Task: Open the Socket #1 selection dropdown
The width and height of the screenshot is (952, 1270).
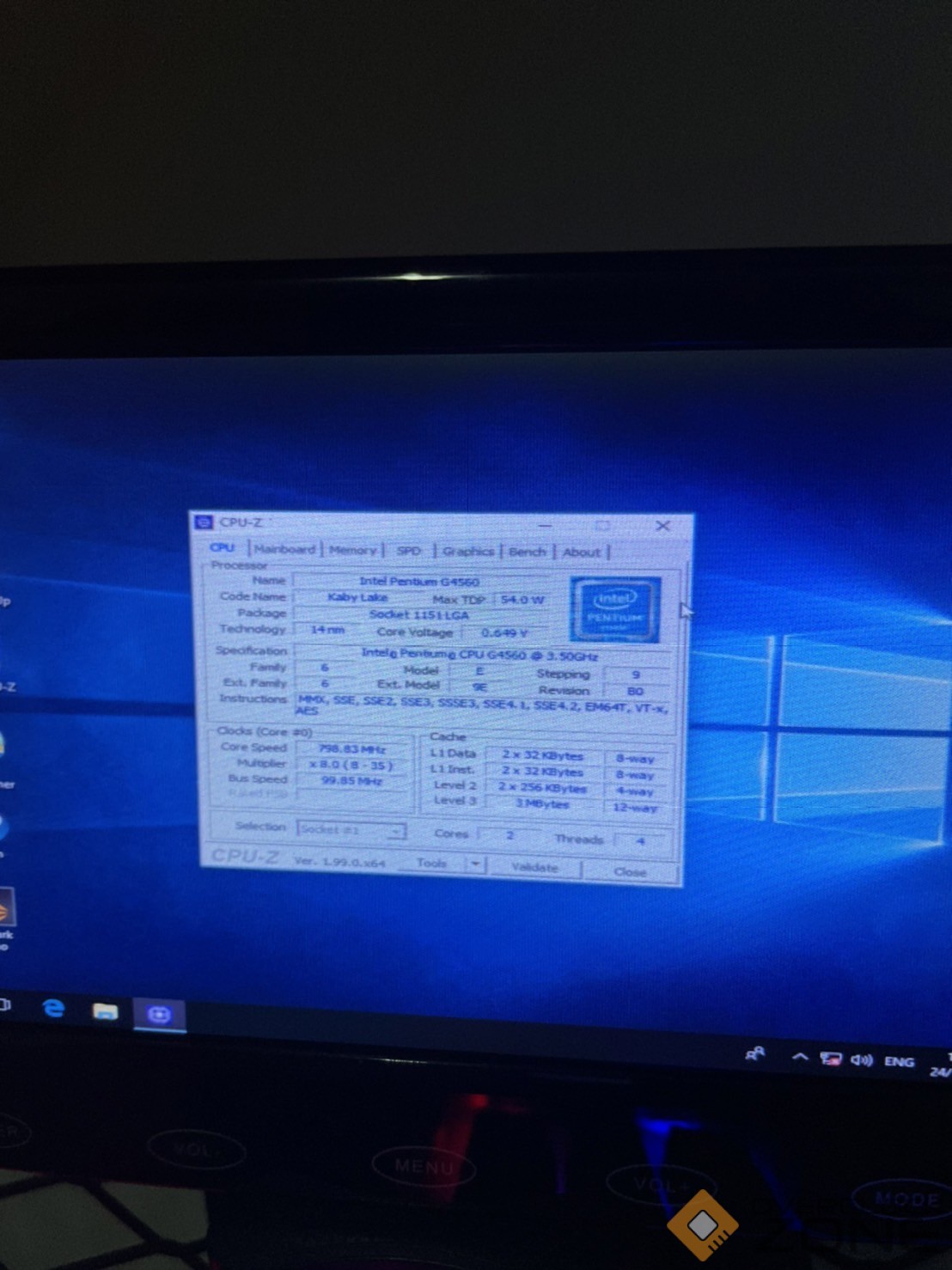Action: tap(351, 829)
